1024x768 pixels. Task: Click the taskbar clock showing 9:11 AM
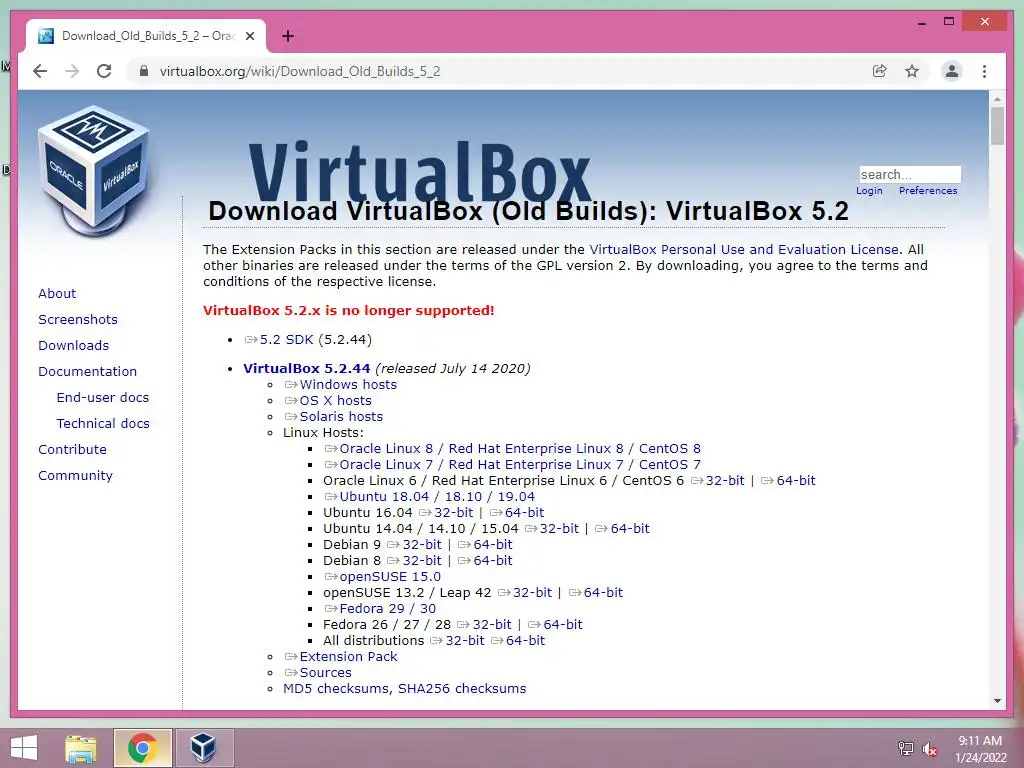click(980, 748)
